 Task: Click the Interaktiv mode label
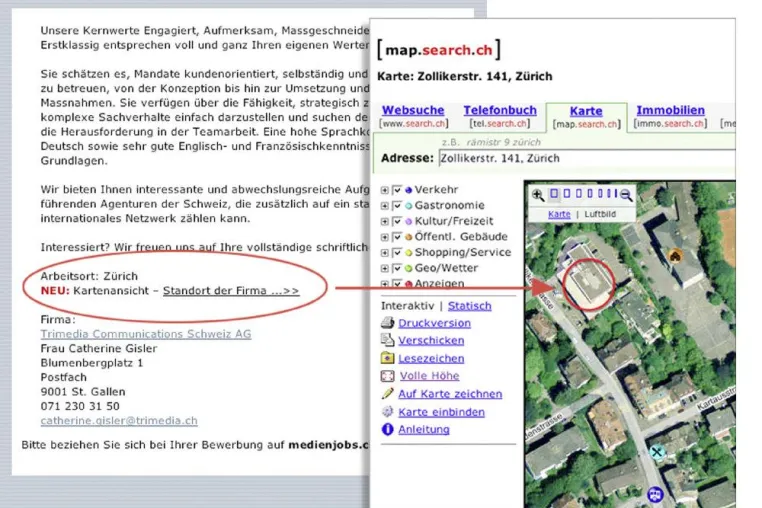coord(407,306)
